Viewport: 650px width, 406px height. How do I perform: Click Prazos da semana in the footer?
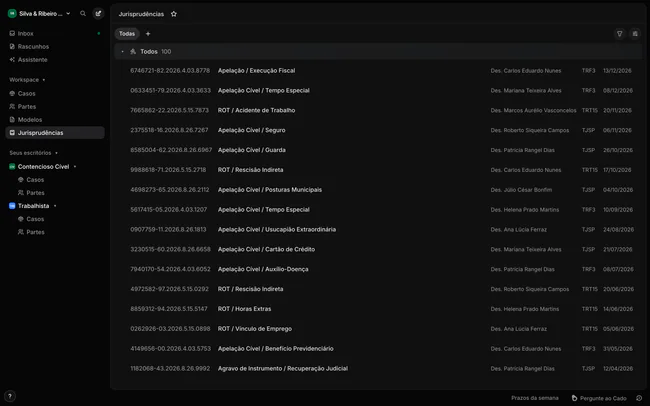pyautogui.click(x=535, y=398)
